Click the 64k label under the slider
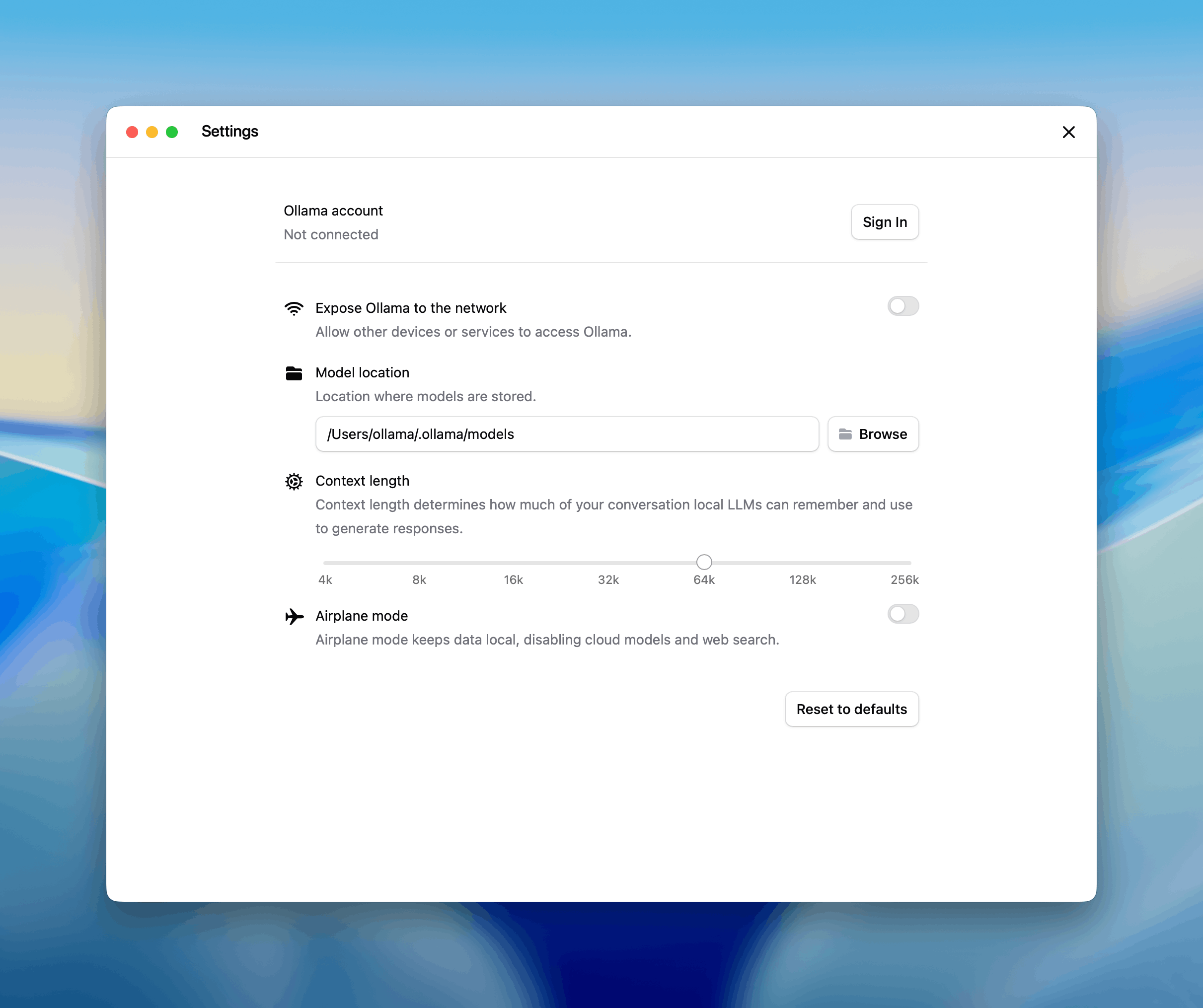The width and height of the screenshot is (1203, 1008). (703, 579)
